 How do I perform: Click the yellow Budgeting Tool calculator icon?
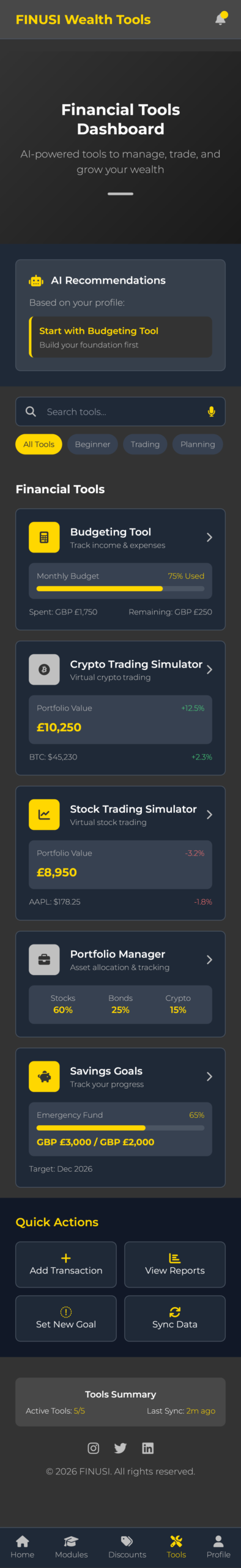pos(44,537)
